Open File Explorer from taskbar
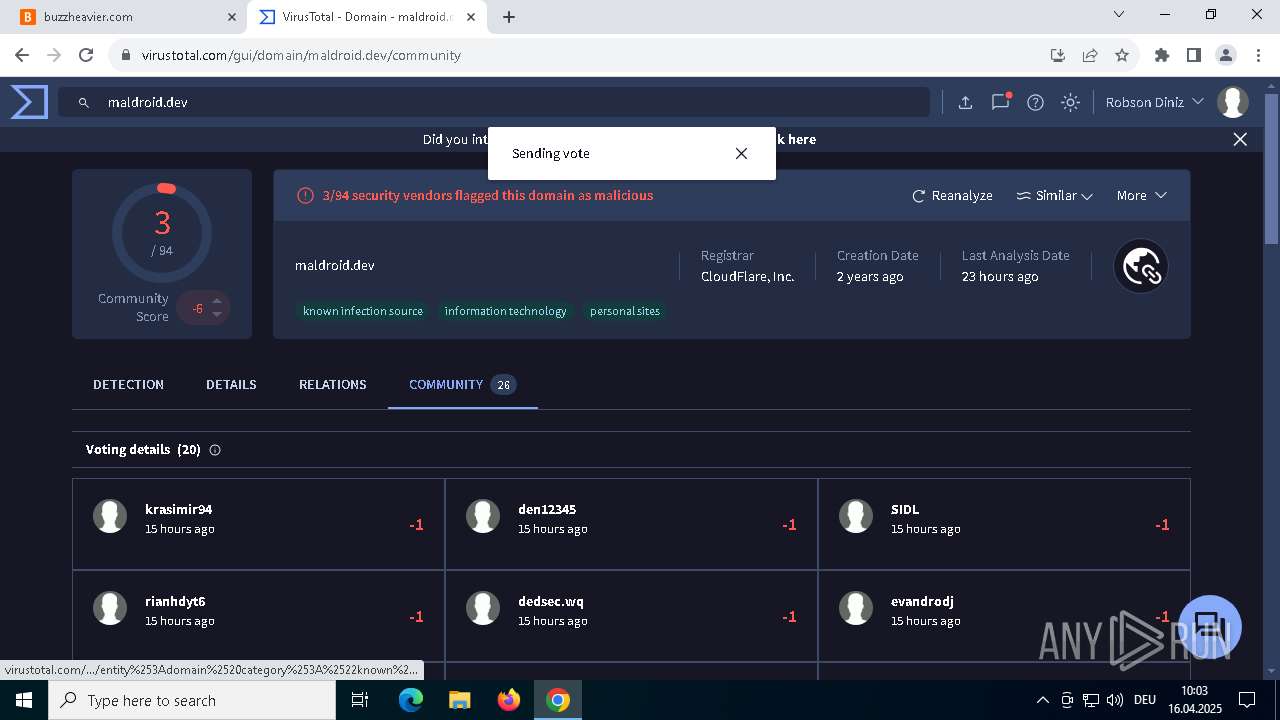Viewport: 1280px width, 720px height. coord(459,700)
